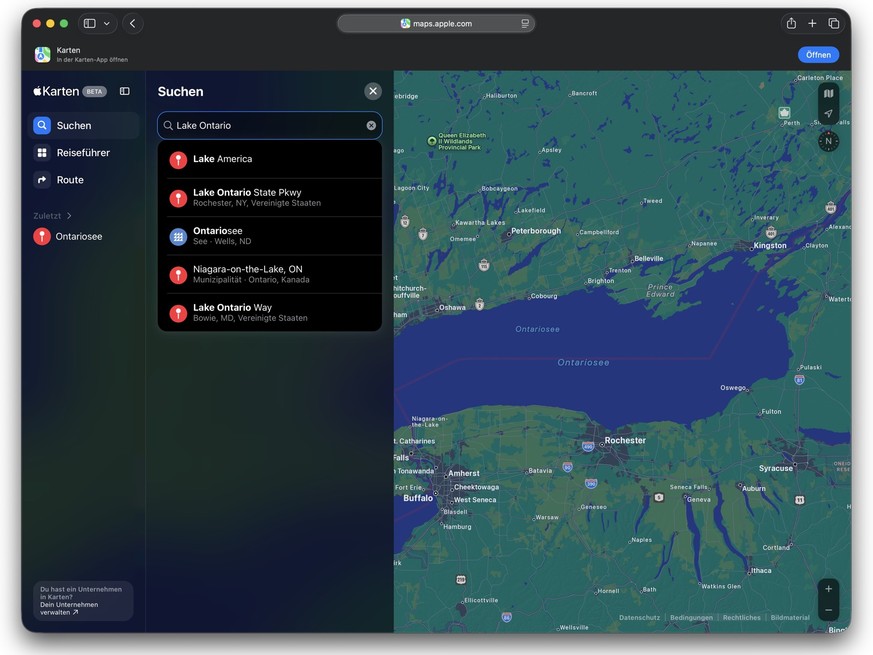The width and height of the screenshot is (873, 655).
Task: Click Rochester city label on map
Action: (x=625, y=440)
